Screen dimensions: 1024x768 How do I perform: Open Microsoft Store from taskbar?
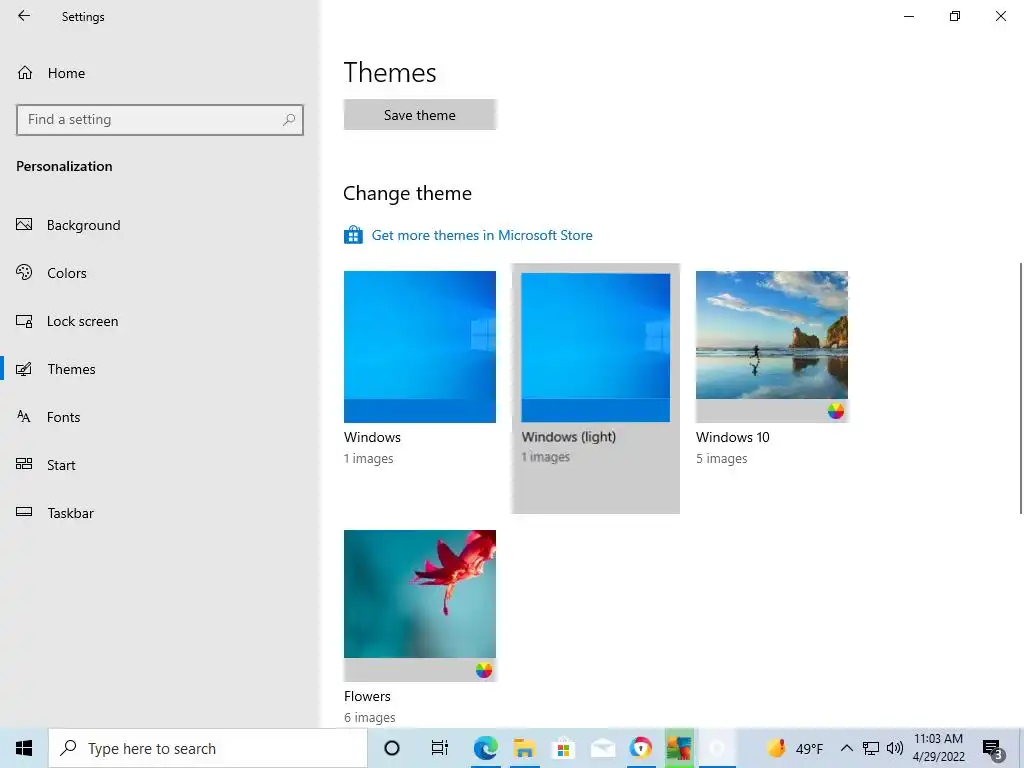pos(563,748)
